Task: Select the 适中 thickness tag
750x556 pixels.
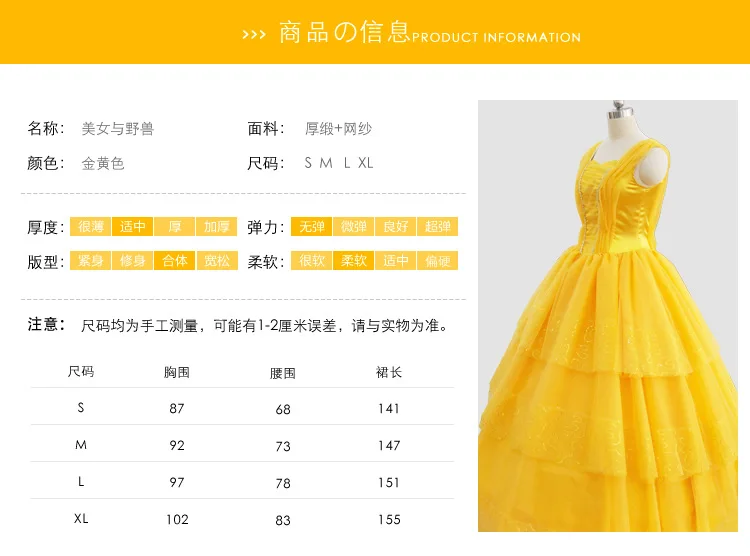Action: coord(132,226)
